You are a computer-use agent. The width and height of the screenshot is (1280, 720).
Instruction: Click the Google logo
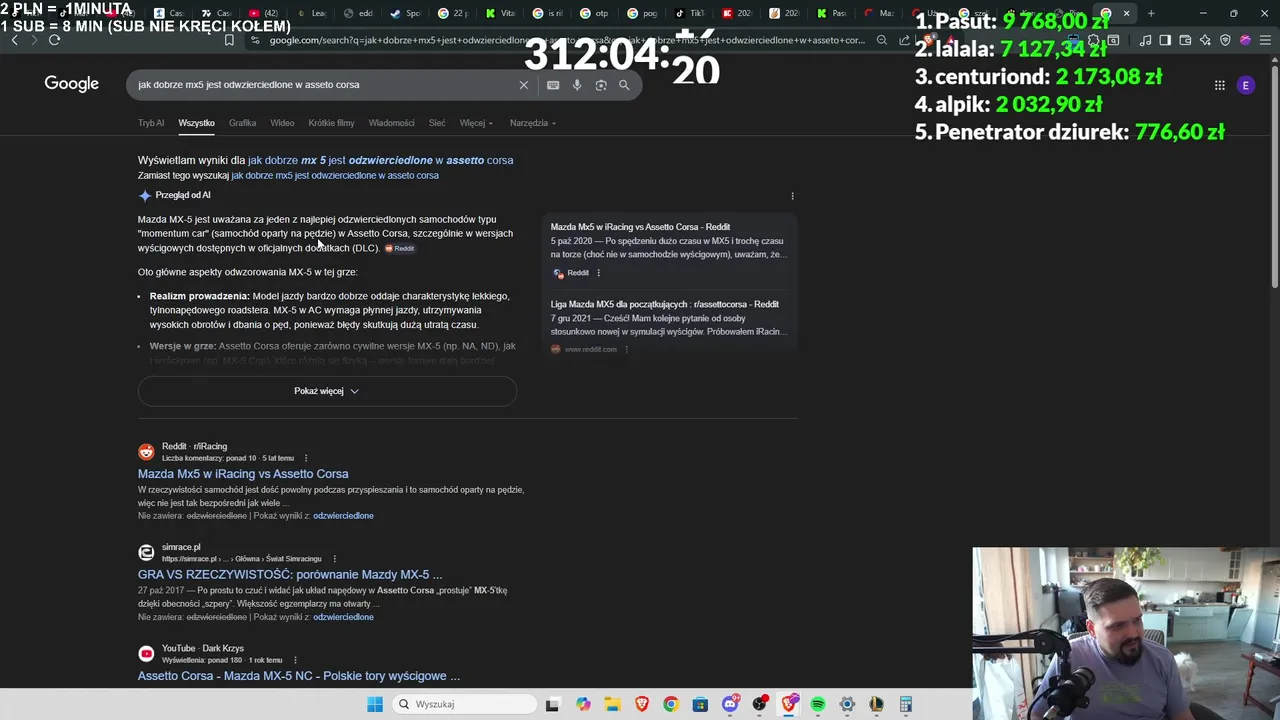pos(72,84)
